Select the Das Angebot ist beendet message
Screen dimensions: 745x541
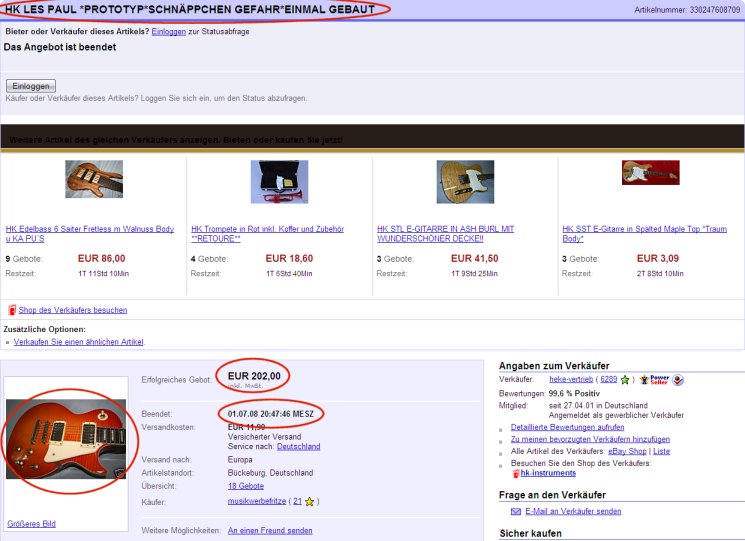pos(60,47)
